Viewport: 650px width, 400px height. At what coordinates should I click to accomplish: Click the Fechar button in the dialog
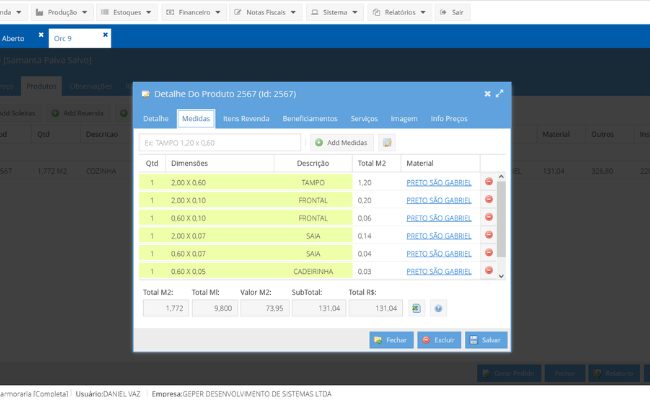tap(391, 340)
